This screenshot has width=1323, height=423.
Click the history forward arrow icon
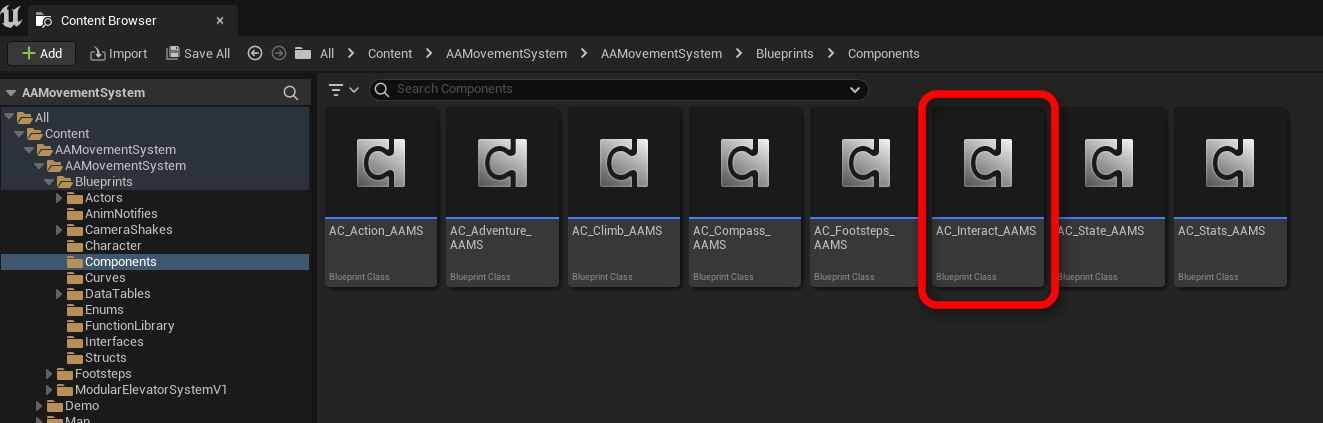pos(279,53)
